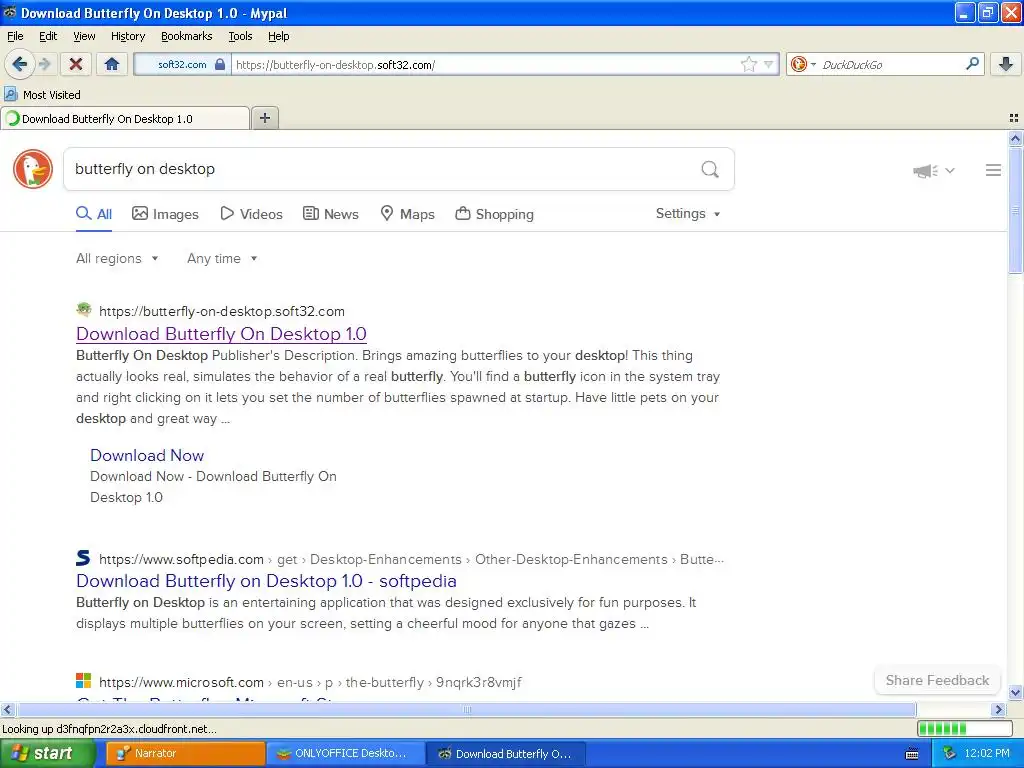The width and height of the screenshot is (1024, 768).
Task: Click the Microsoft logo favicon
Action: [x=84, y=681]
